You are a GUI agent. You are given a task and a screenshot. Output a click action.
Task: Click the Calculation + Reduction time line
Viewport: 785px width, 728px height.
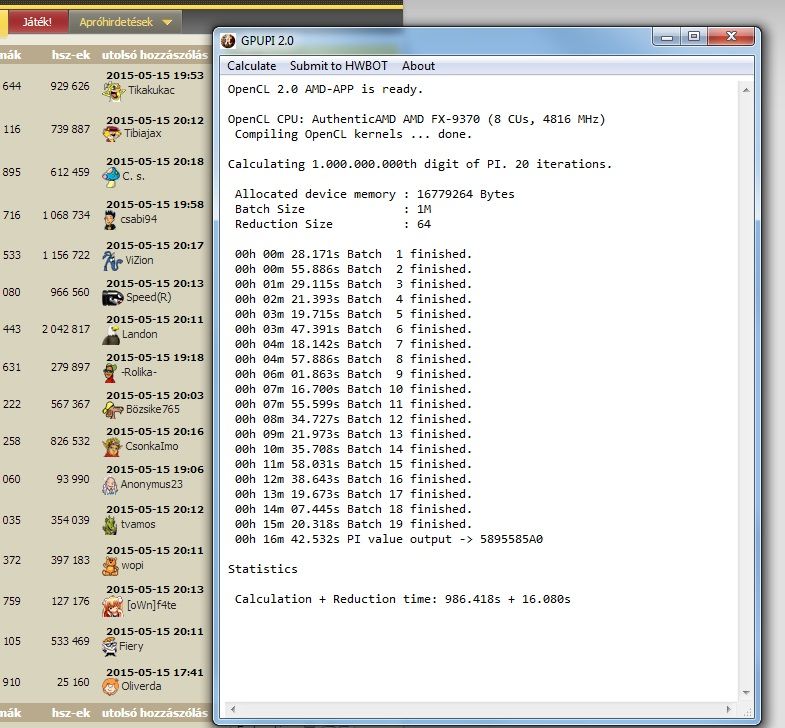click(403, 599)
